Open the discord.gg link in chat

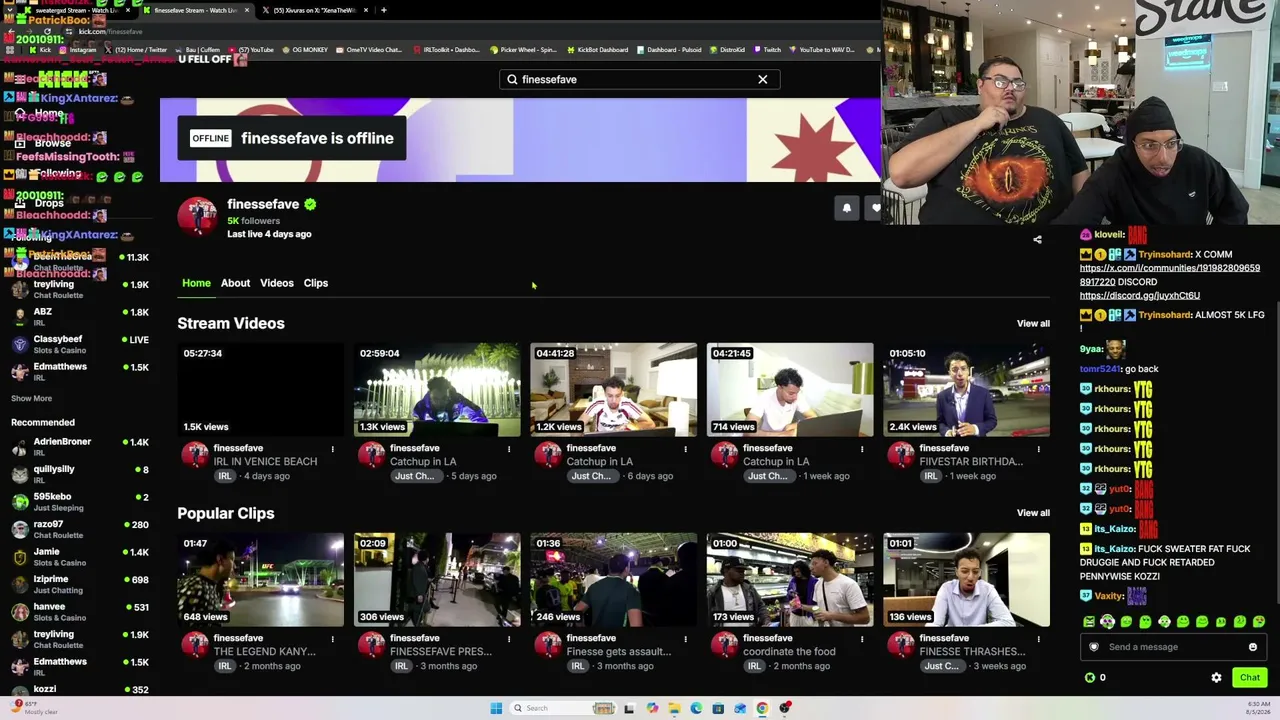1140,295
